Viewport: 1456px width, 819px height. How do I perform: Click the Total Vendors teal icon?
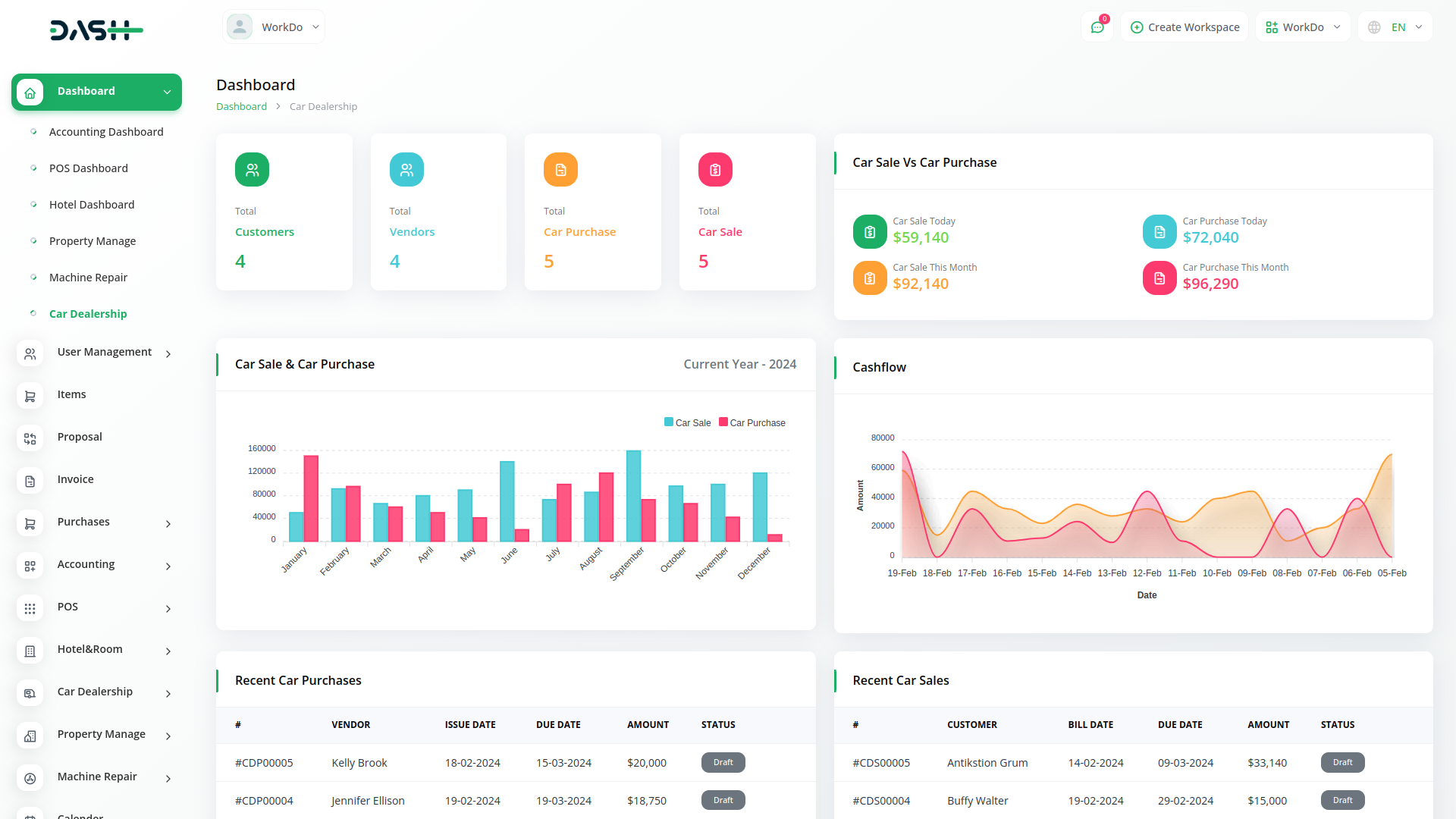pyautogui.click(x=406, y=170)
